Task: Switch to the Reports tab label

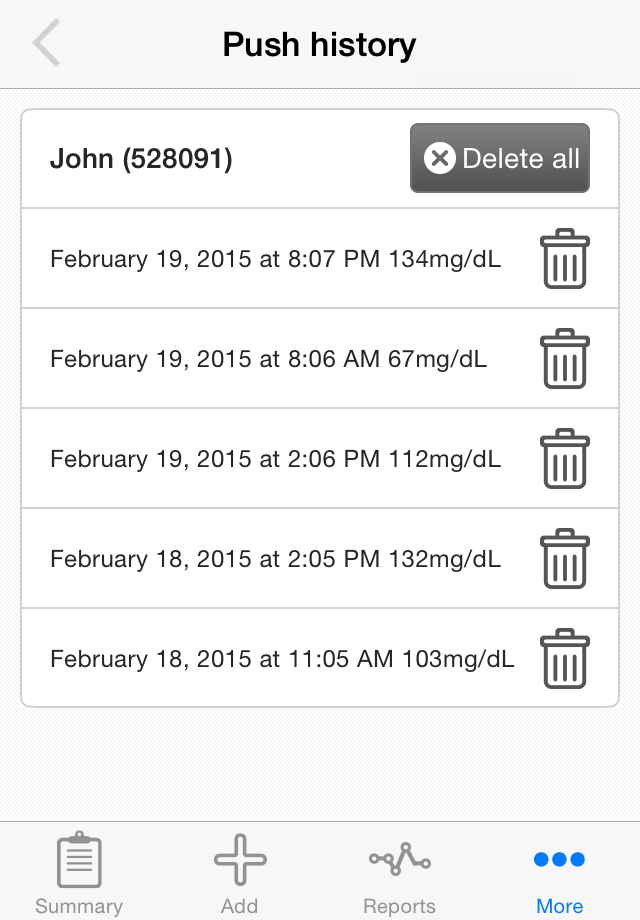Action: [x=399, y=906]
